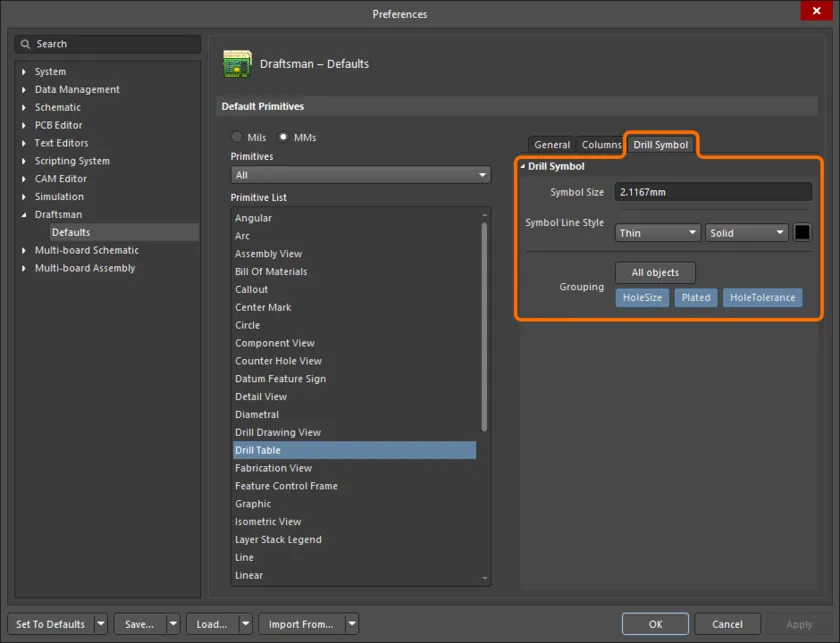Toggle the HoleSize grouping option
The height and width of the screenshot is (643, 840).
642,297
